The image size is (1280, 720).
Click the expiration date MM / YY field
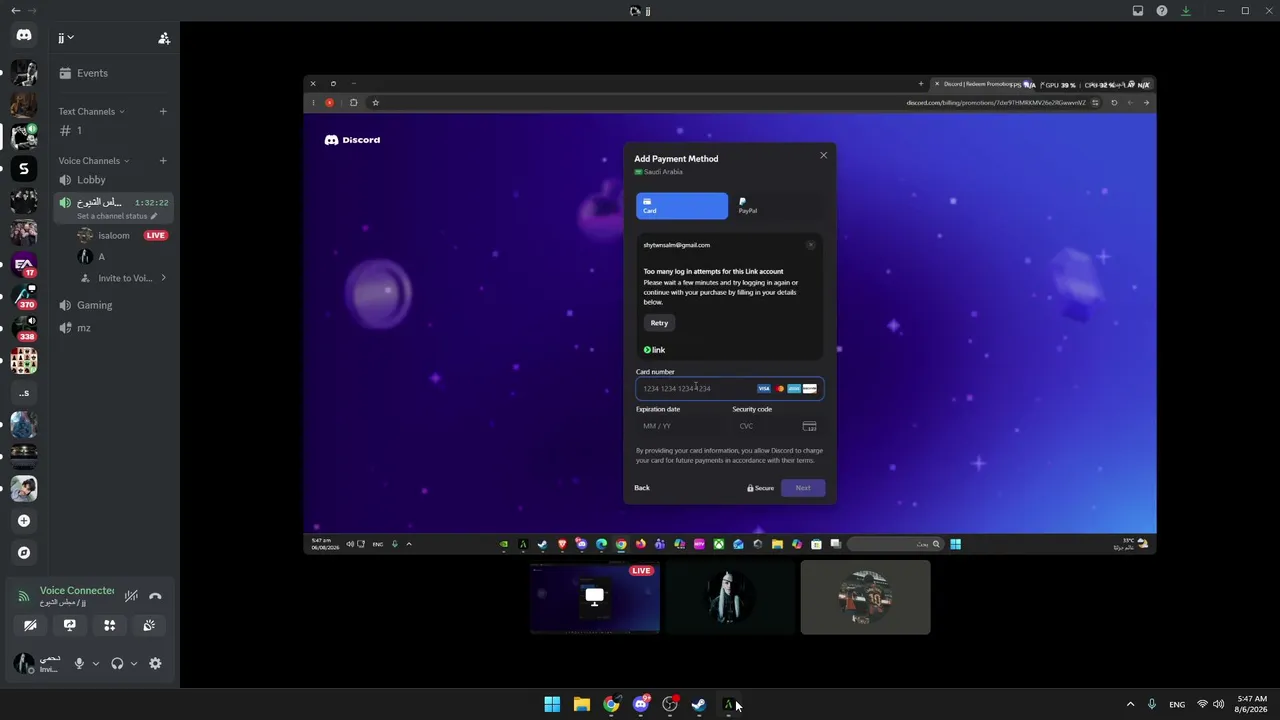[682, 426]
